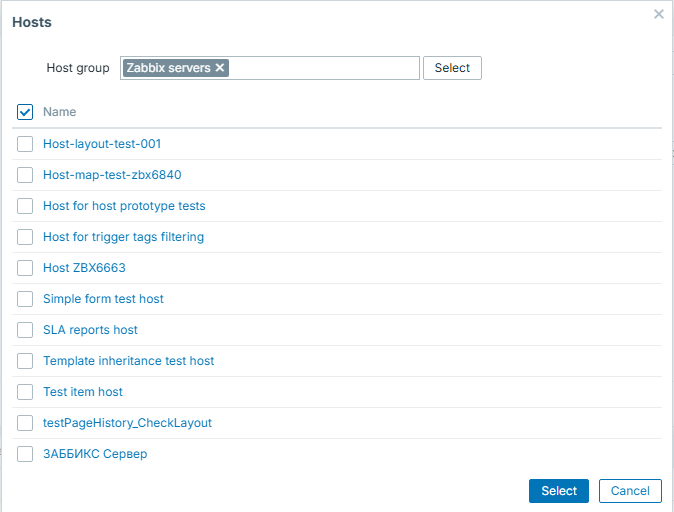The width and height of the screenshot is (674, 512).
Task: Click into the Host group field
Action: [x=320, y=68]
